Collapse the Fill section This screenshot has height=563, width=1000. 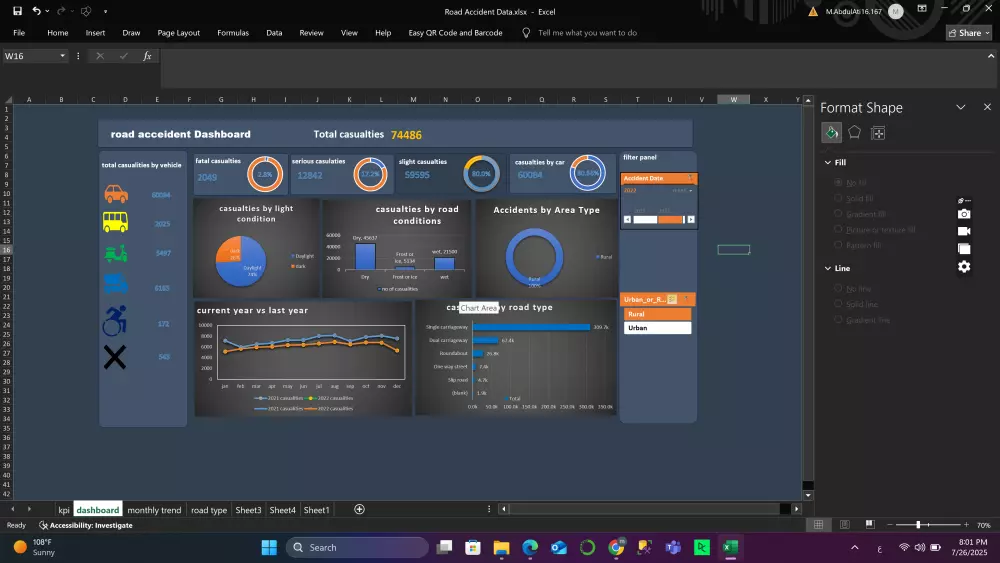[x=828, y=163]
